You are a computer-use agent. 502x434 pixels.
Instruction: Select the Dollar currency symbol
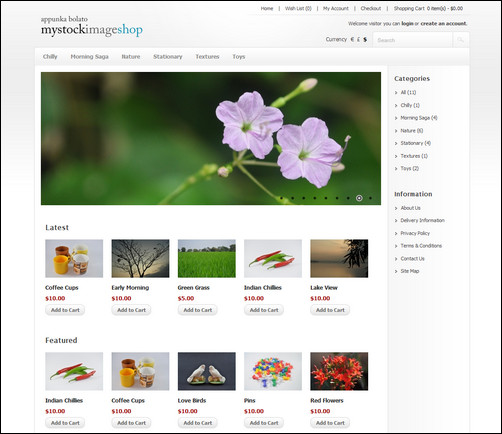(365, 39)
